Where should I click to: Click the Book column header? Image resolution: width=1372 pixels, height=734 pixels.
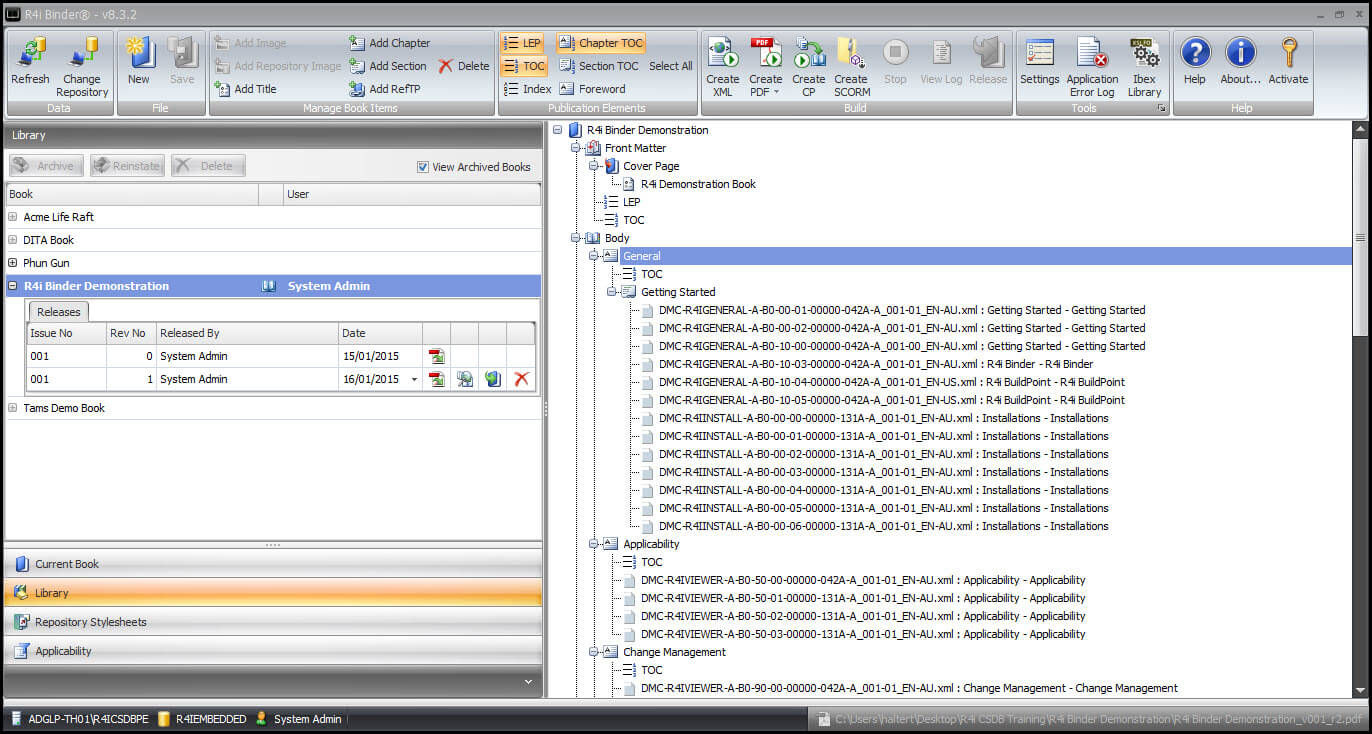(x=131, y=194)
